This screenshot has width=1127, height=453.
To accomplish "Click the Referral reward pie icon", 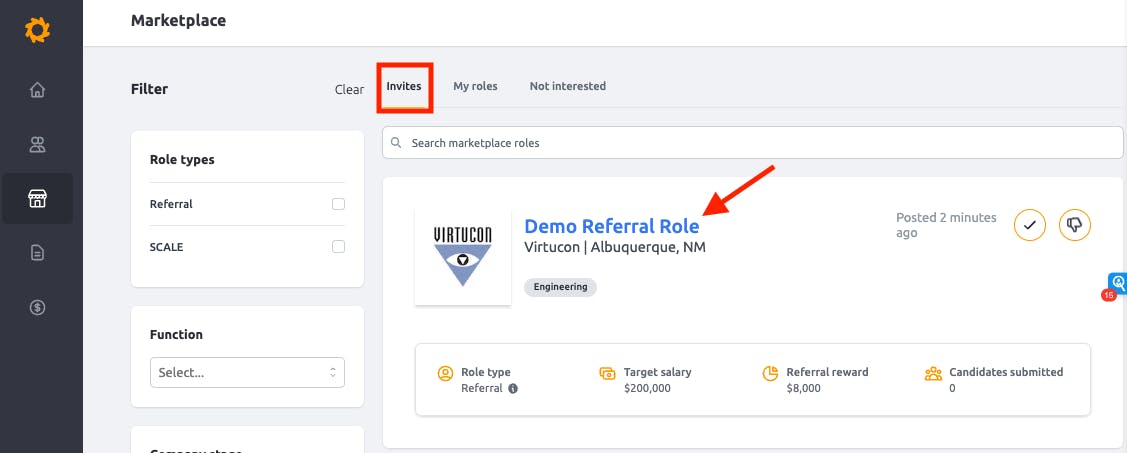I will (770, 373).
